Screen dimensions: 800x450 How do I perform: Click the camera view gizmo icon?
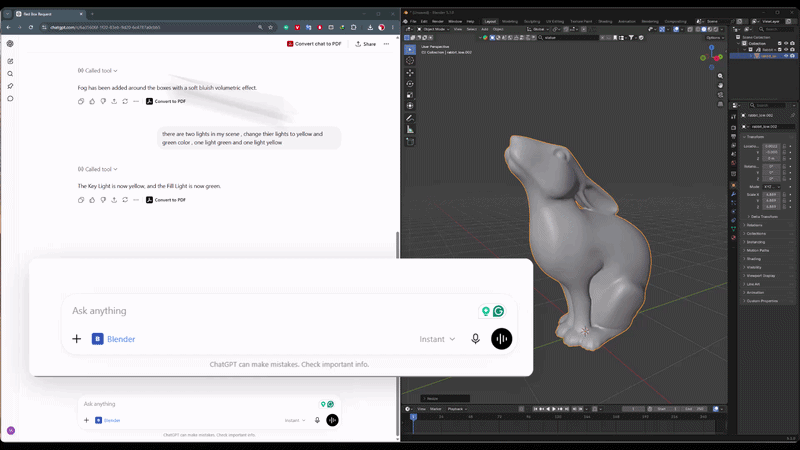720,95
